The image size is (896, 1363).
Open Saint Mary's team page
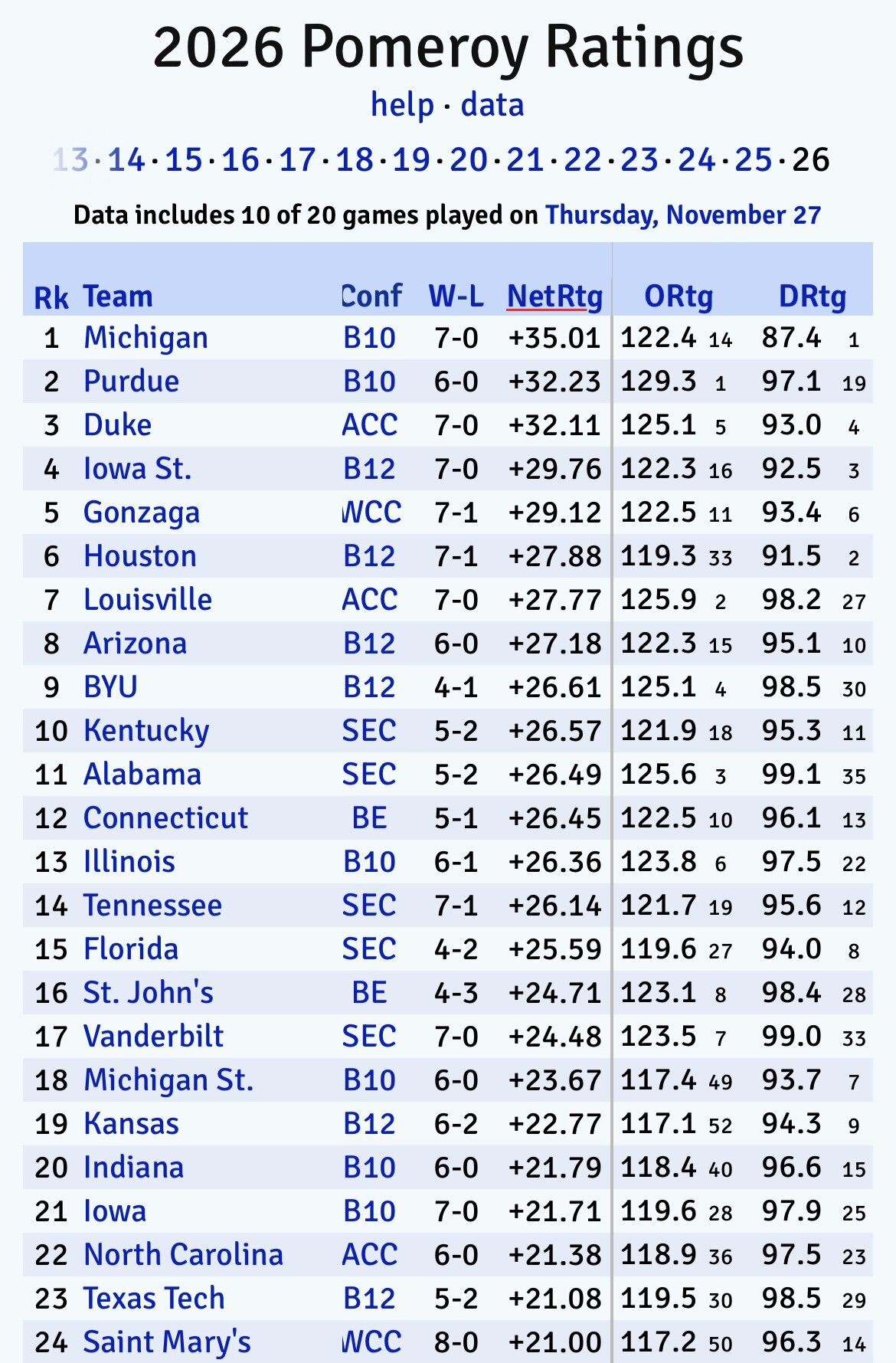tap(167, 1342)
